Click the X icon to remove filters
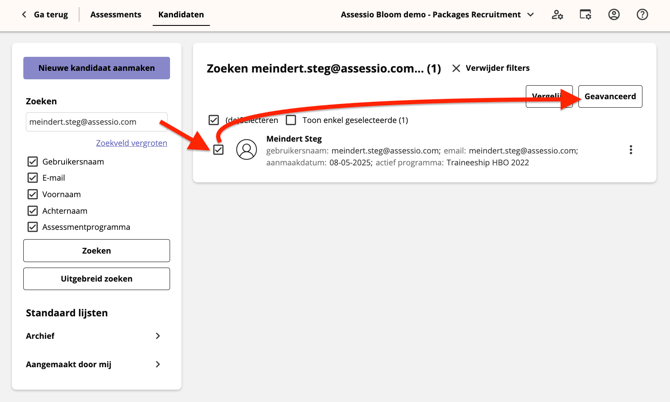The height and width of the screenshot is (402, 670). [x=456, y=68]
